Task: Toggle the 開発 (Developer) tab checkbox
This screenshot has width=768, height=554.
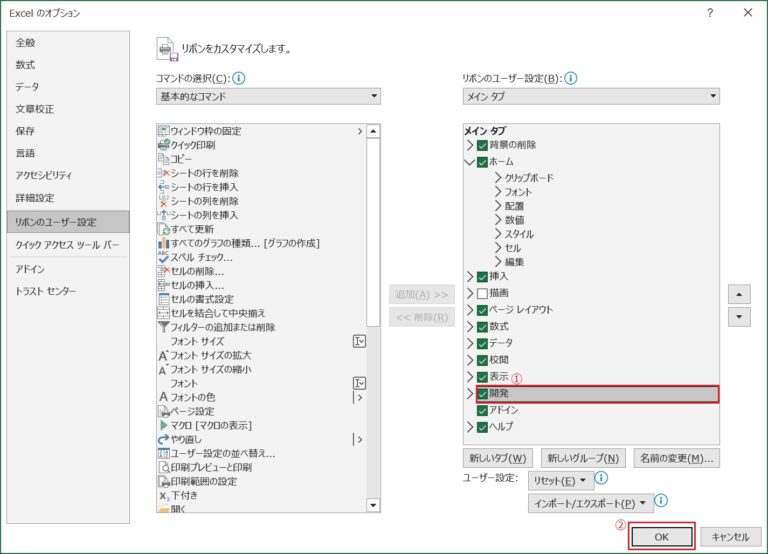Action: (483, 394)
